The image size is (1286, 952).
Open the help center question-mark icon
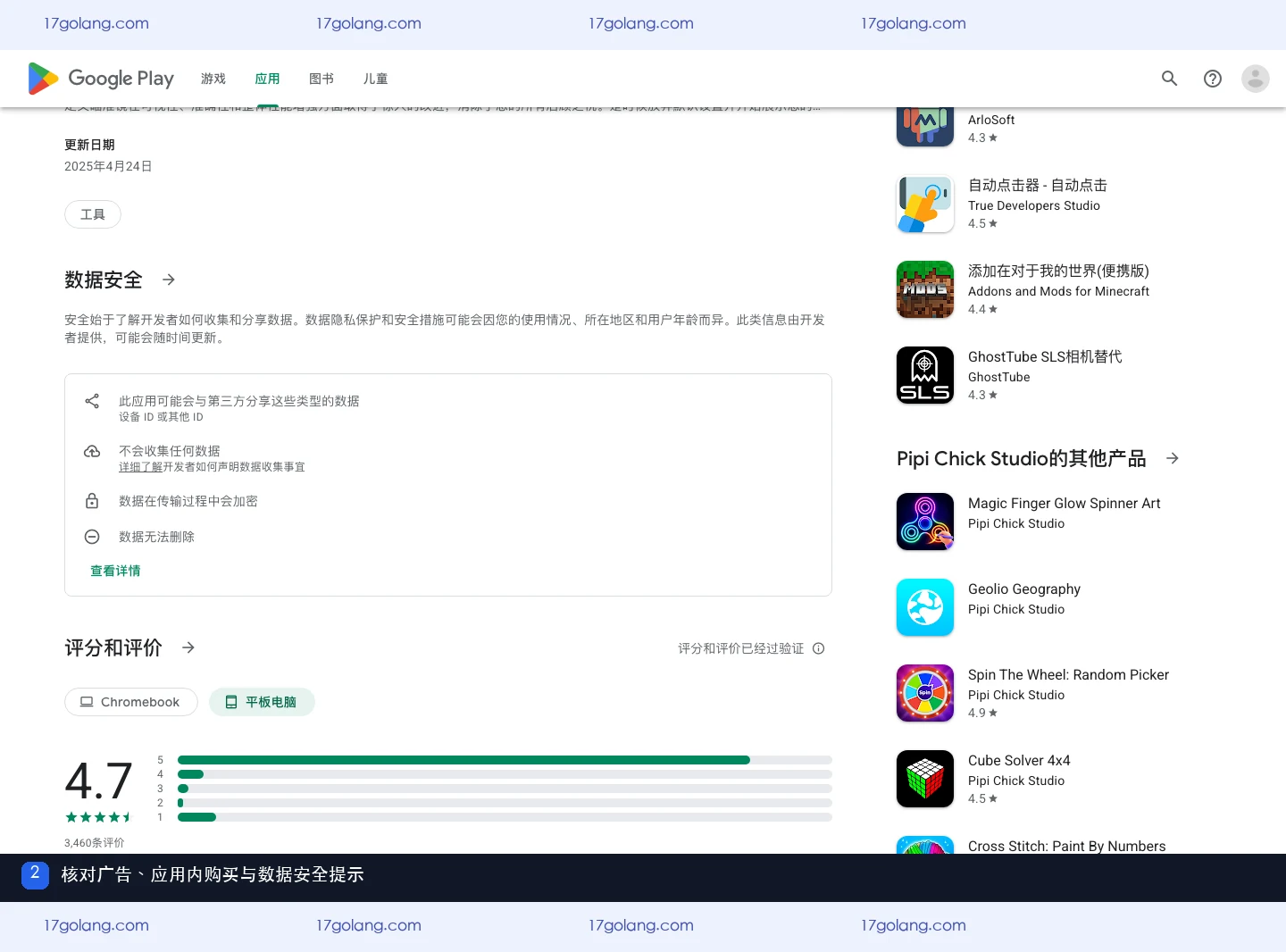[x=1213, y=79]
